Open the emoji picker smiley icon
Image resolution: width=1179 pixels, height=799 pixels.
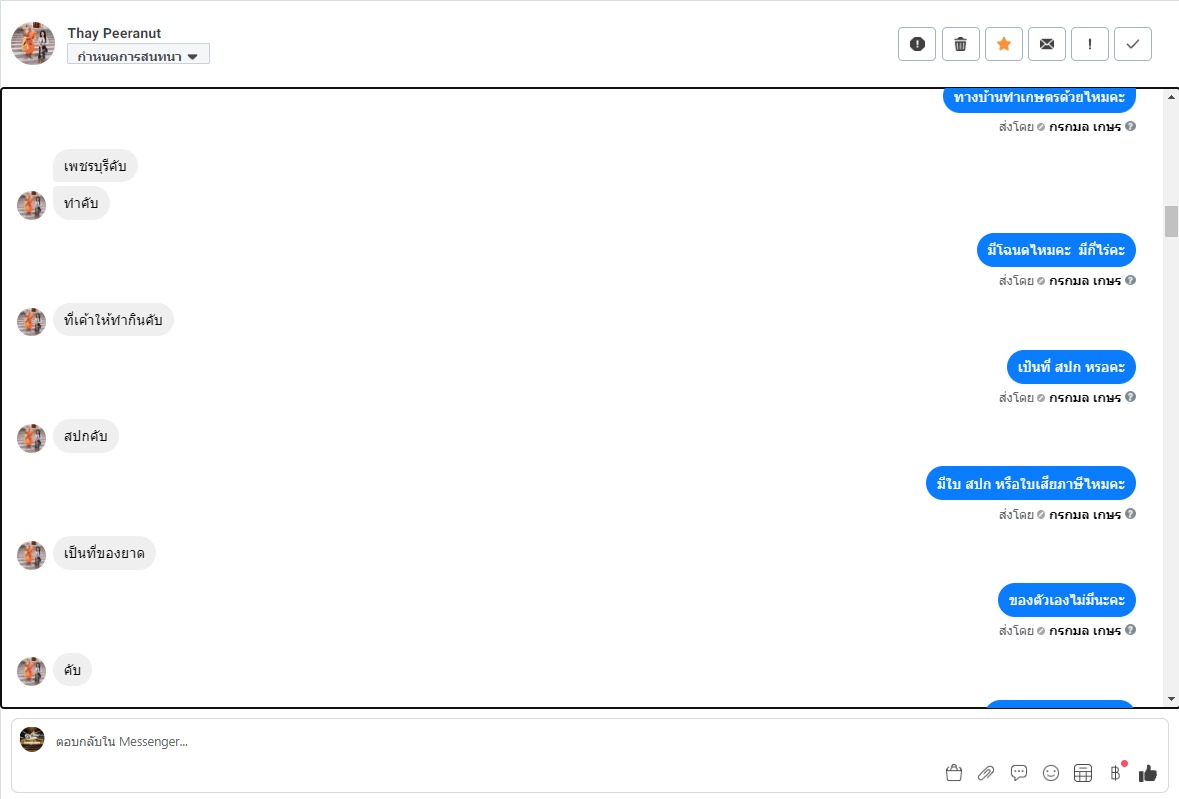coord(1051,772)
